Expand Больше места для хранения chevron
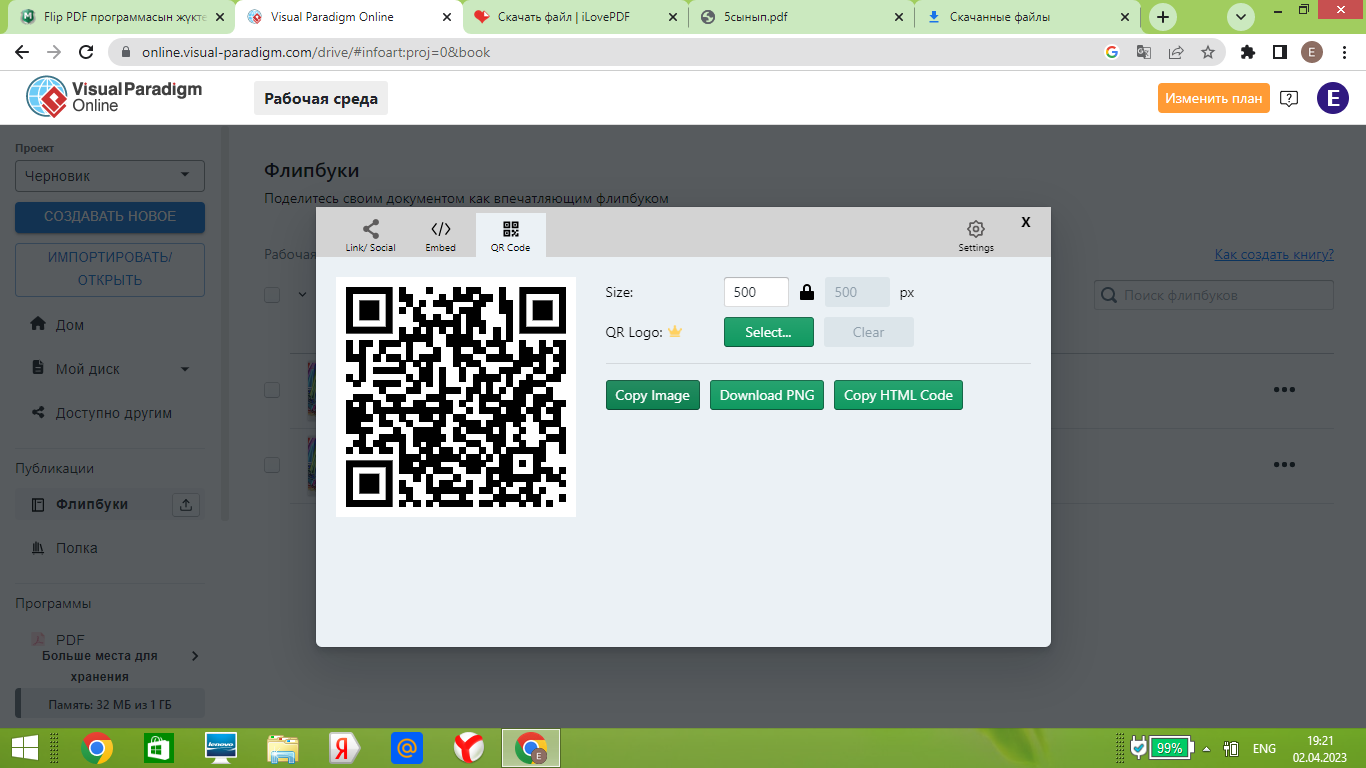The image size is (1366, 768). point(195,656)
